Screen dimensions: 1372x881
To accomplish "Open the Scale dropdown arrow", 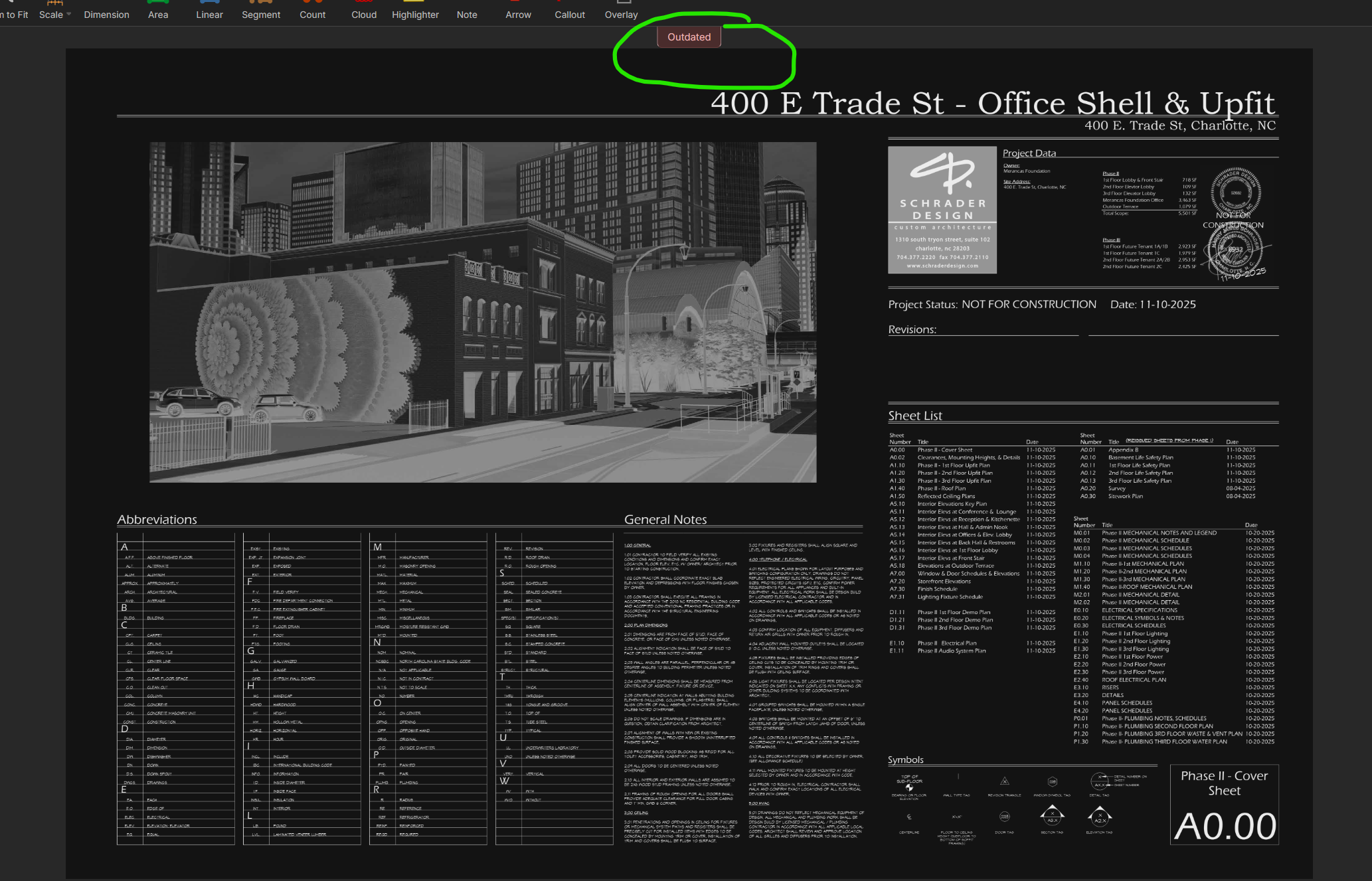I will (68, 14).
